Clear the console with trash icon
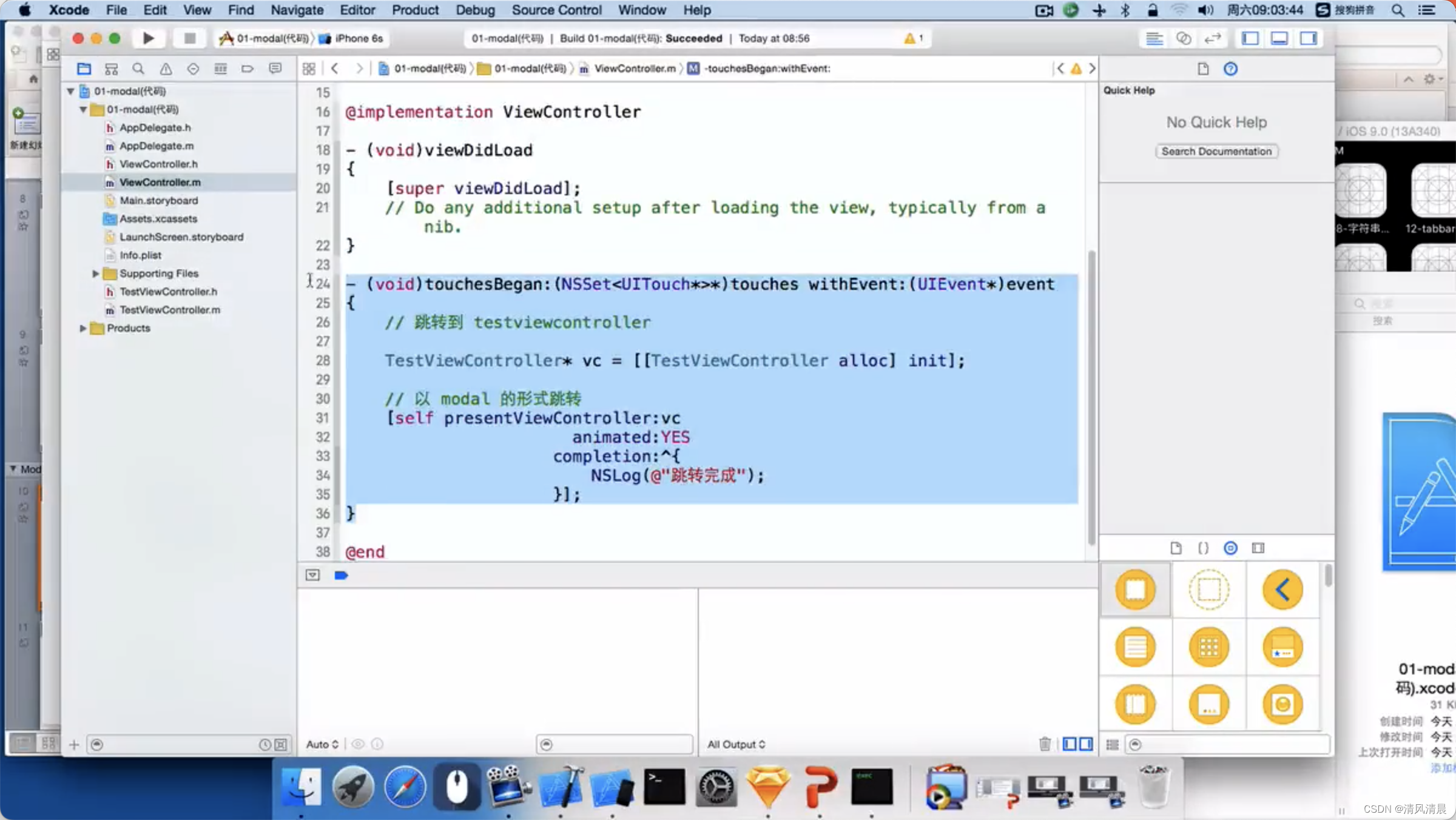Viewport: 1456px width, 820px height. [x=1045, y=744]
